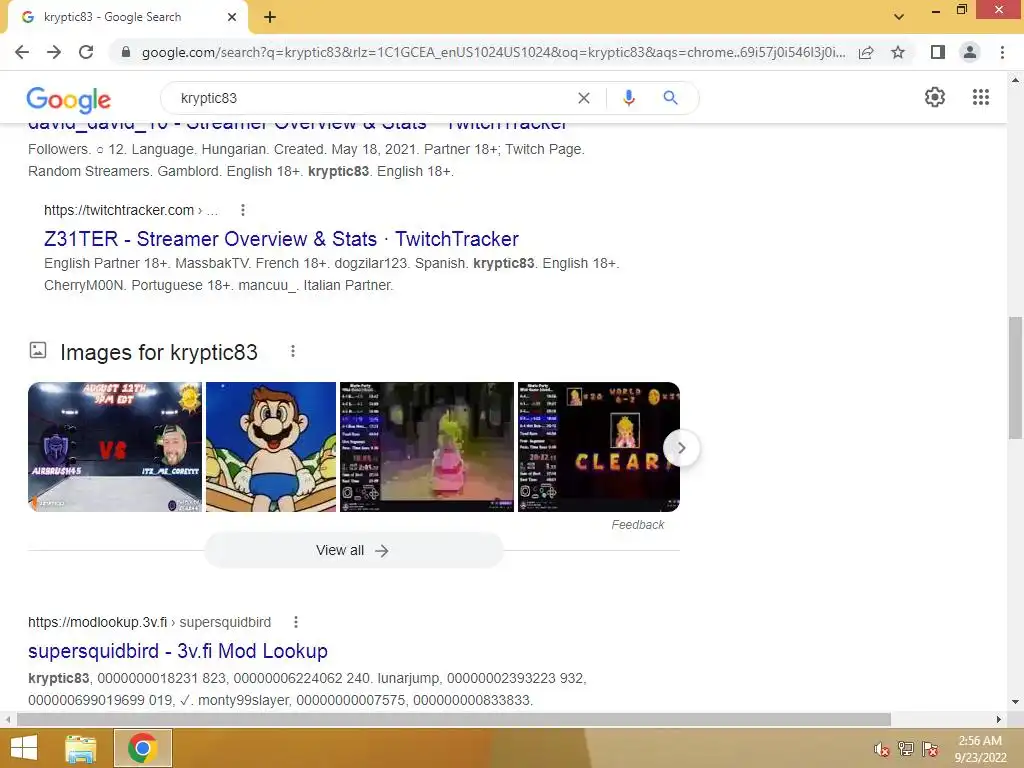
Task: Start voice search with the microphone
Action: (629, 98)
